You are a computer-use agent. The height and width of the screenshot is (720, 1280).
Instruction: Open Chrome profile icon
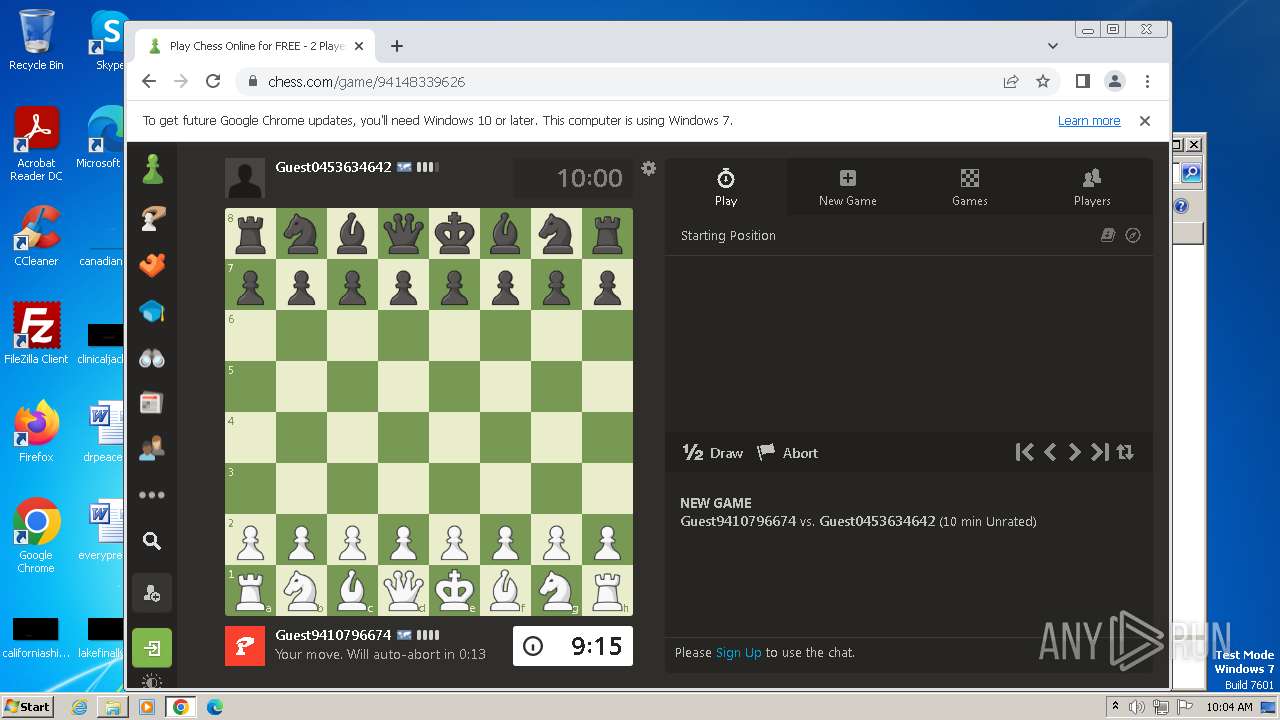1114,82
